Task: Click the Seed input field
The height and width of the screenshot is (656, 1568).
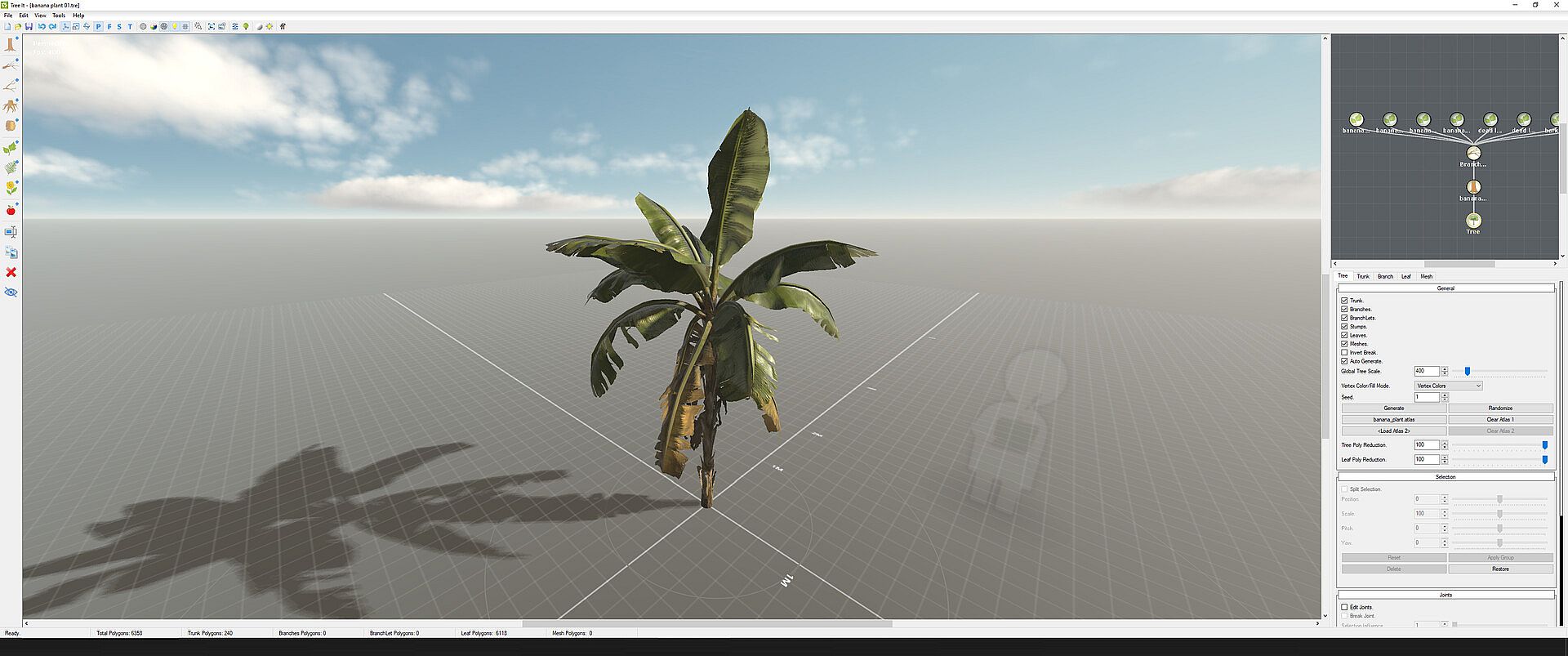Action: click(1426, 397)
